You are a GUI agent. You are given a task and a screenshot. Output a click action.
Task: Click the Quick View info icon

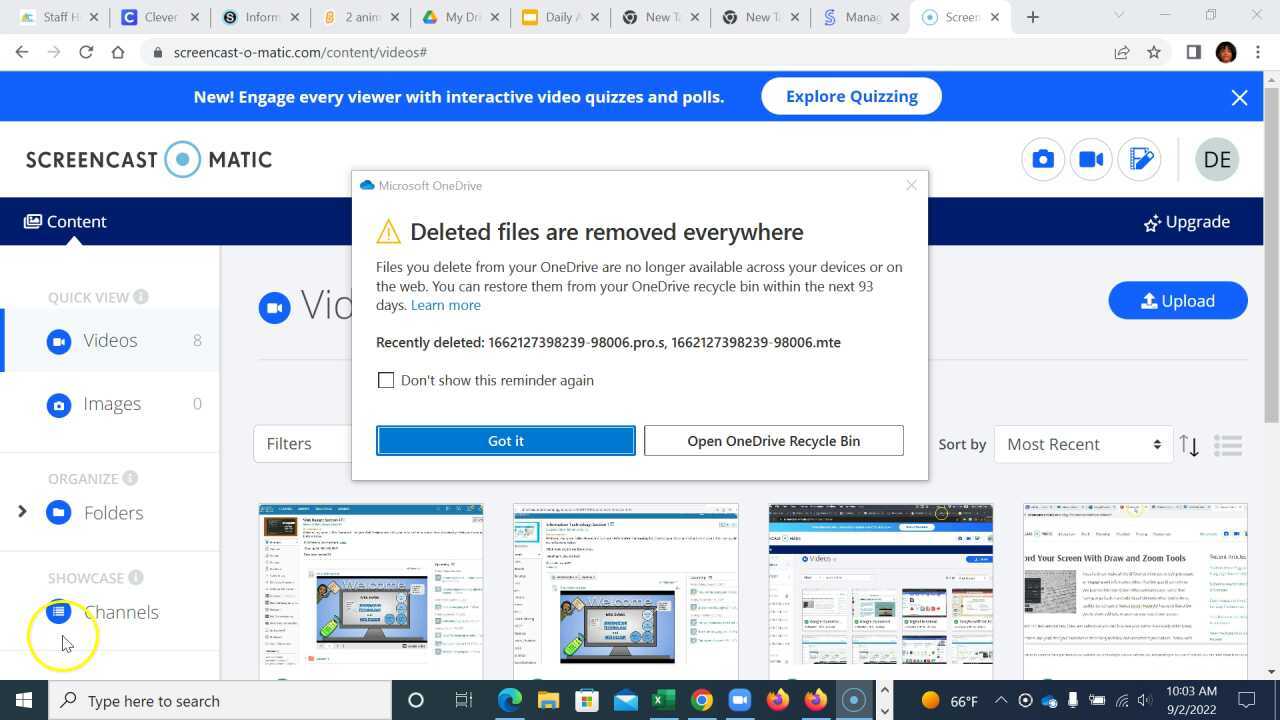[141, 297]
